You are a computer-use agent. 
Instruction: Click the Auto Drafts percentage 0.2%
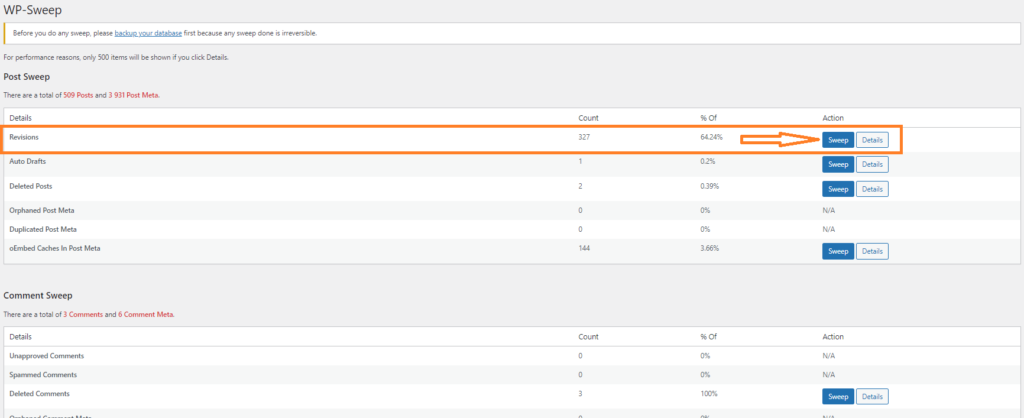click(x=707, y=161)
